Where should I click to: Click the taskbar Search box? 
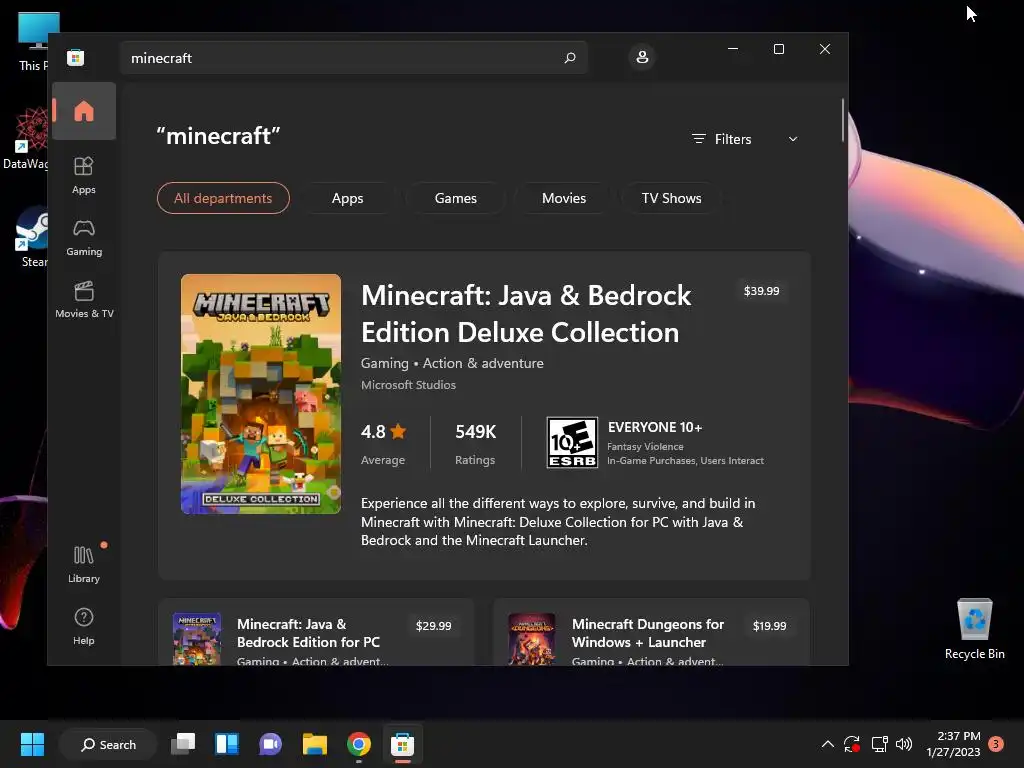click(x=108, y=744)
